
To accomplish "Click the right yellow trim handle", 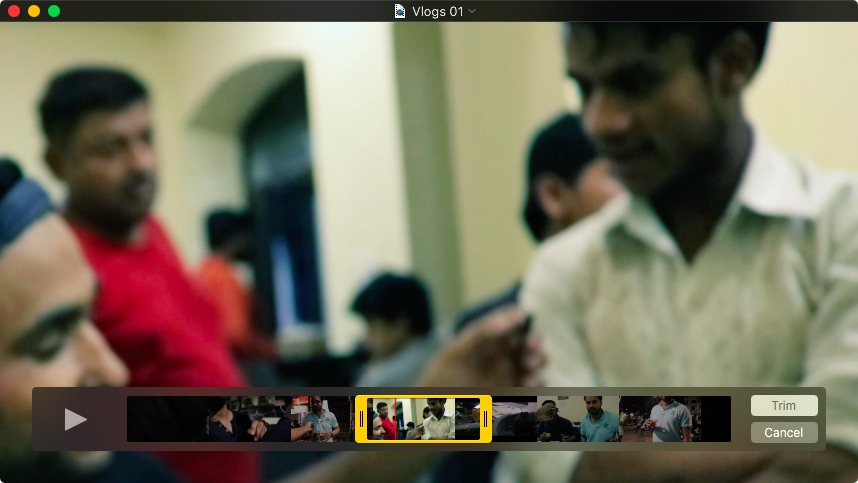I will click(x=485, y=419).
